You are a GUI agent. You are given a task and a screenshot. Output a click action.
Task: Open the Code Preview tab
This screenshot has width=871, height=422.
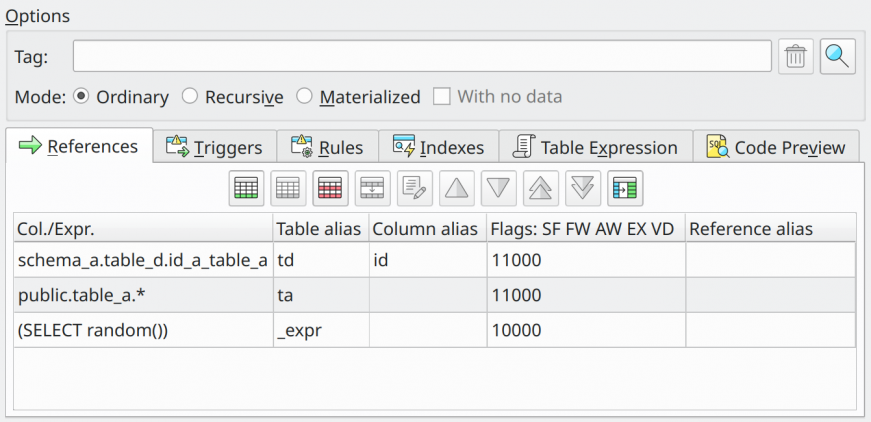(776, 147)
